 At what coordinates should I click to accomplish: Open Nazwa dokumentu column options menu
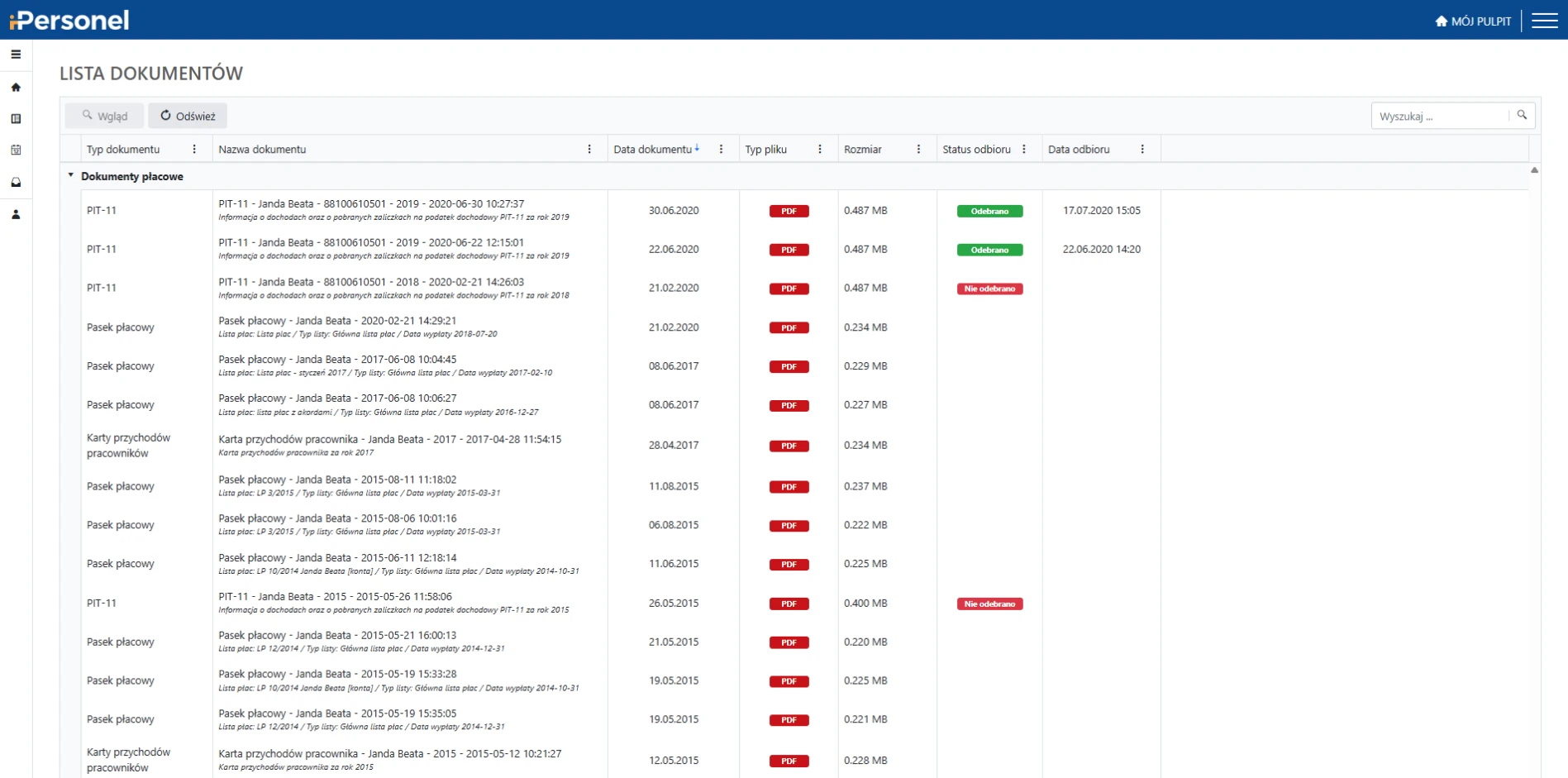(589, 150)
